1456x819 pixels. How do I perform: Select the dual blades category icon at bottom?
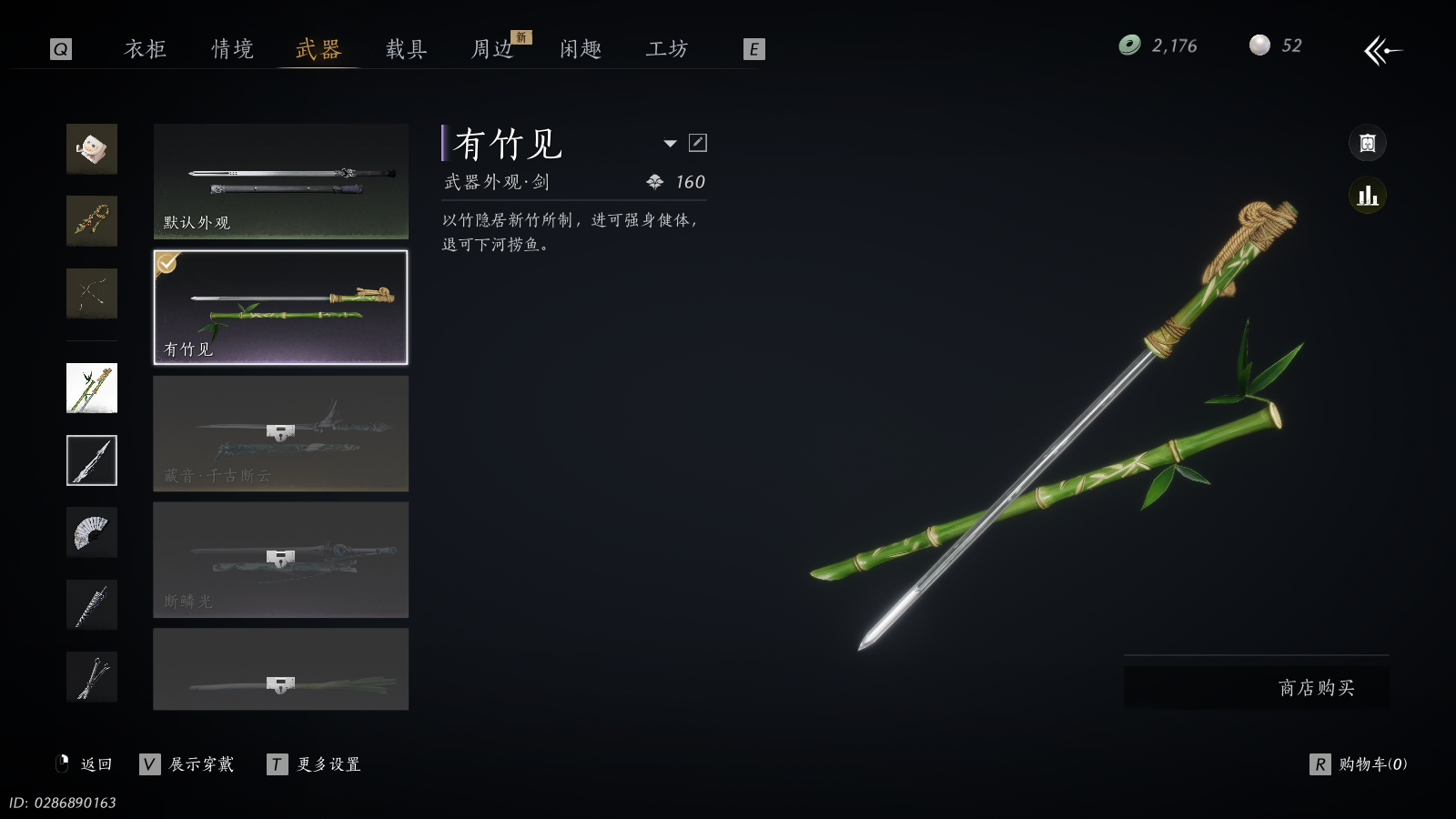point(92,677)
